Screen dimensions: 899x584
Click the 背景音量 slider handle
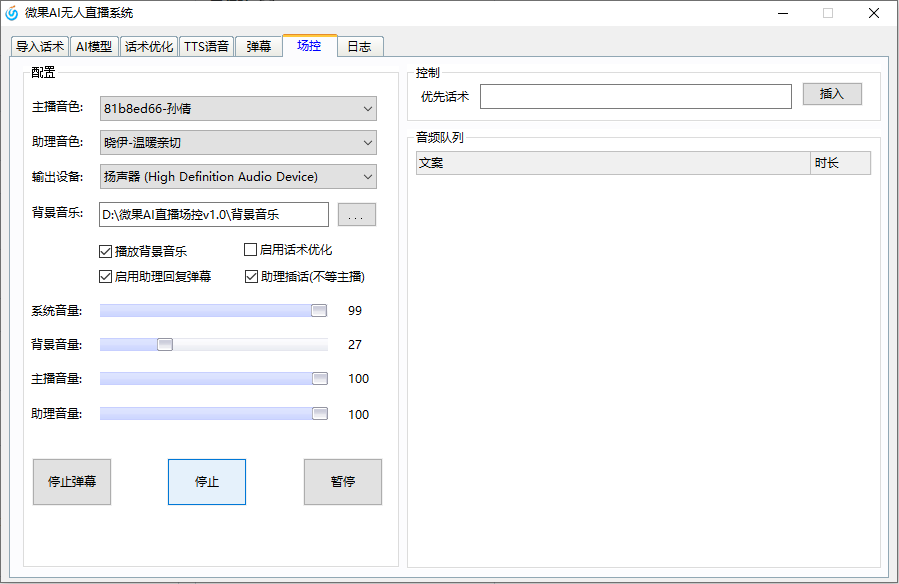point(165,345)
